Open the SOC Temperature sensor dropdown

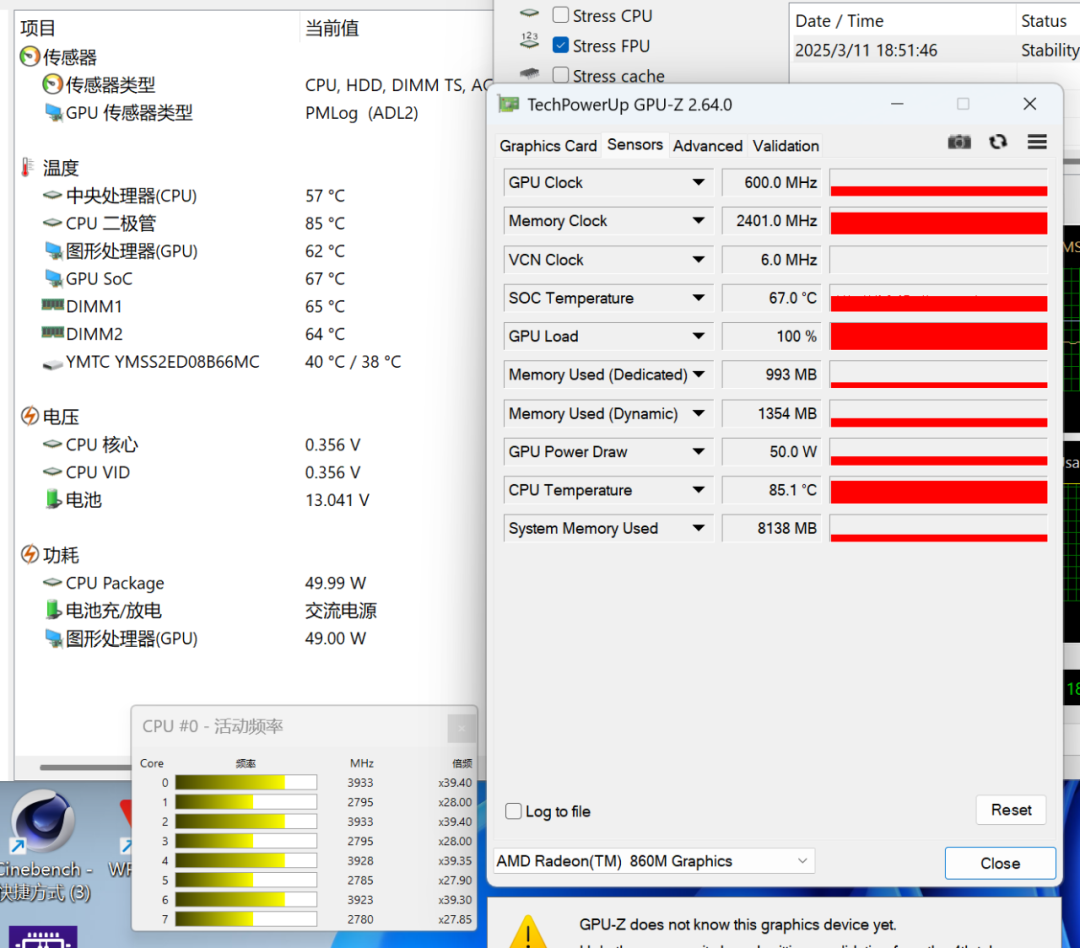698,298
